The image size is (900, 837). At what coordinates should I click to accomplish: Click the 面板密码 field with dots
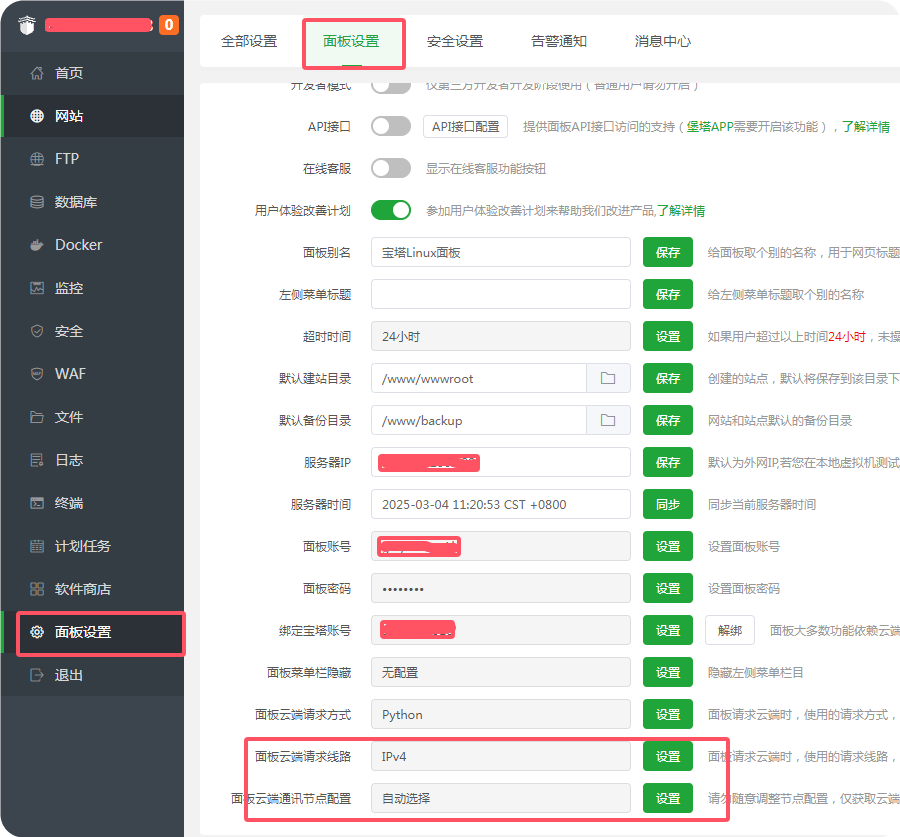(x=501, y=588)
